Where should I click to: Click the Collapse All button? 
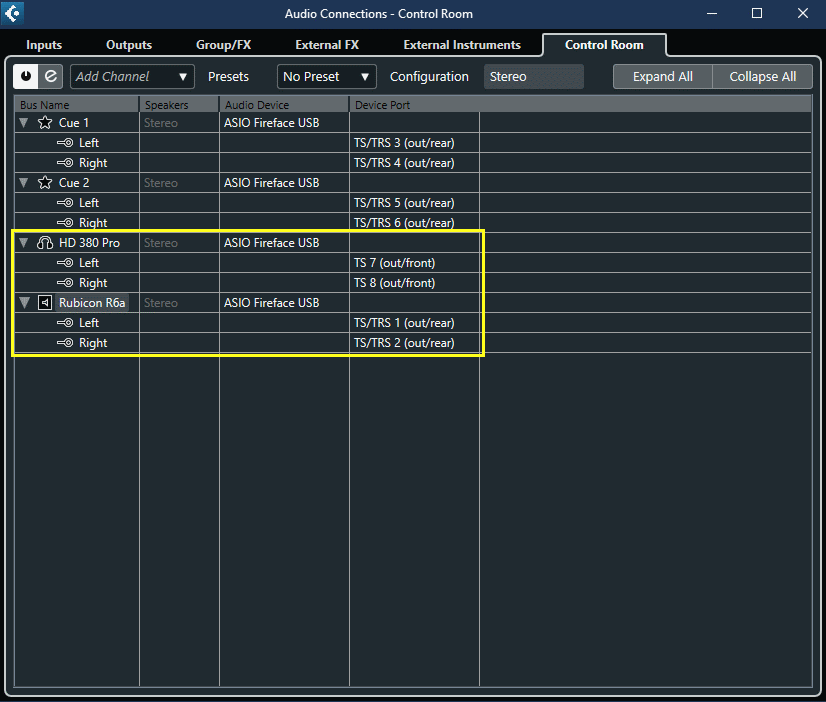coord(762,77)
